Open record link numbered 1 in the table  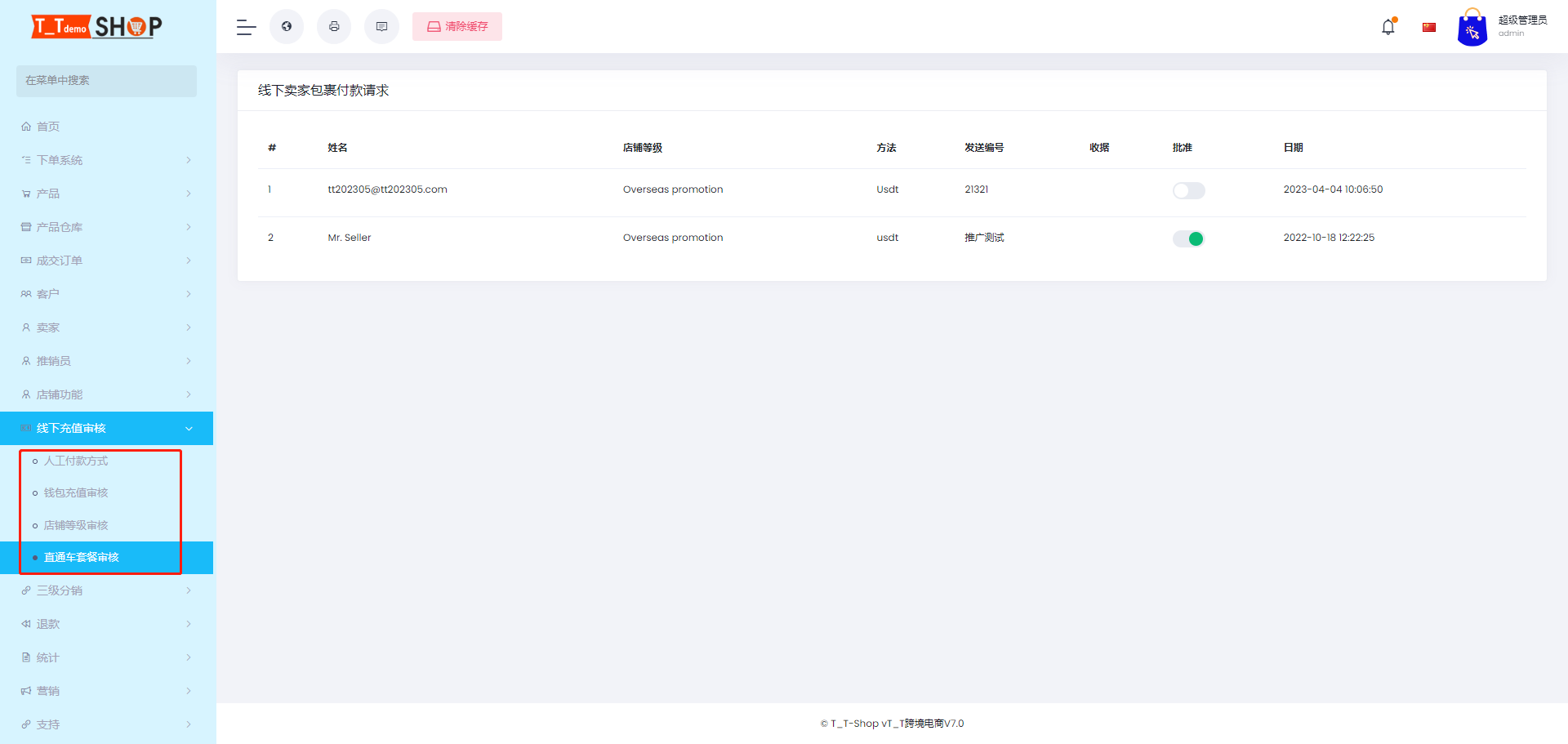click(x=270, y=189)
